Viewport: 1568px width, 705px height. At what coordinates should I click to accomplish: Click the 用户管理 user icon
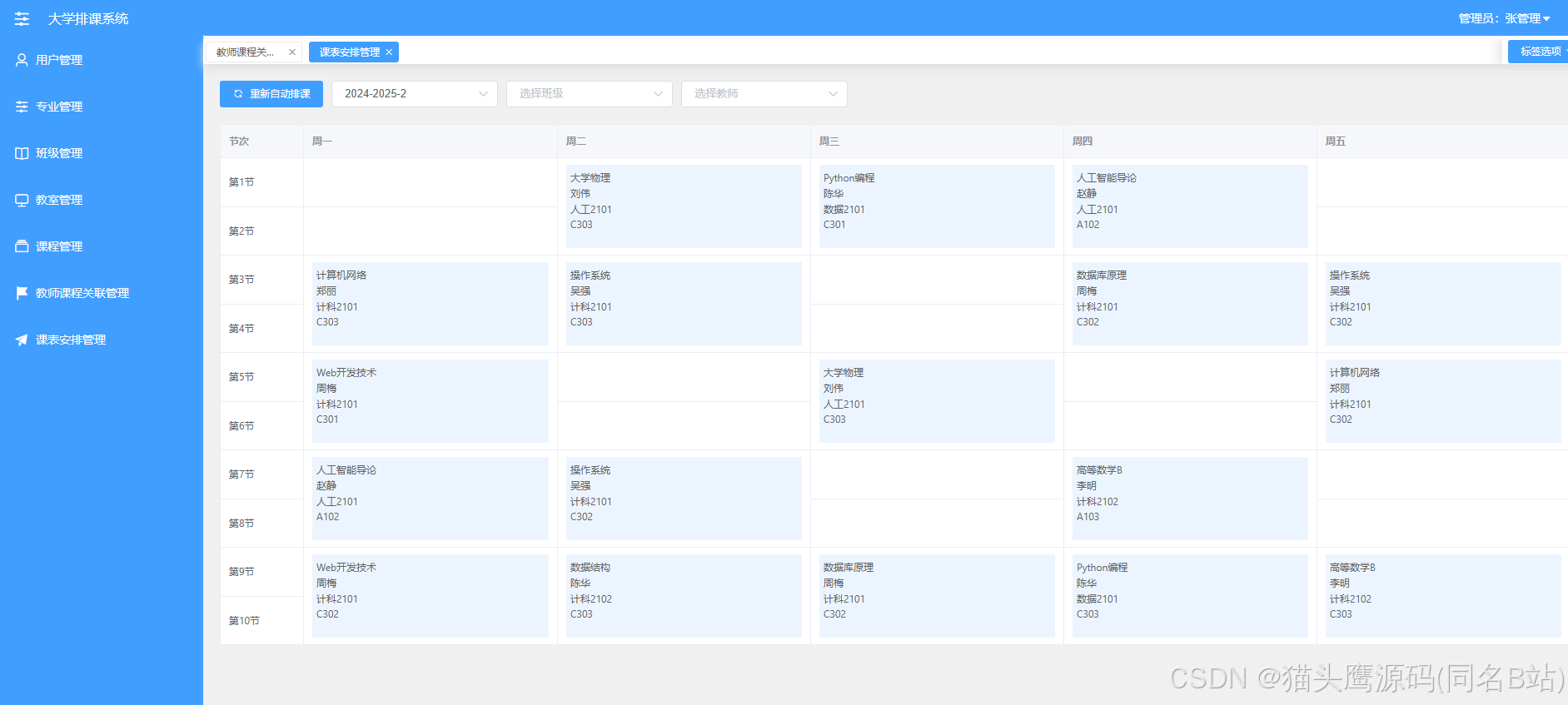22,60
